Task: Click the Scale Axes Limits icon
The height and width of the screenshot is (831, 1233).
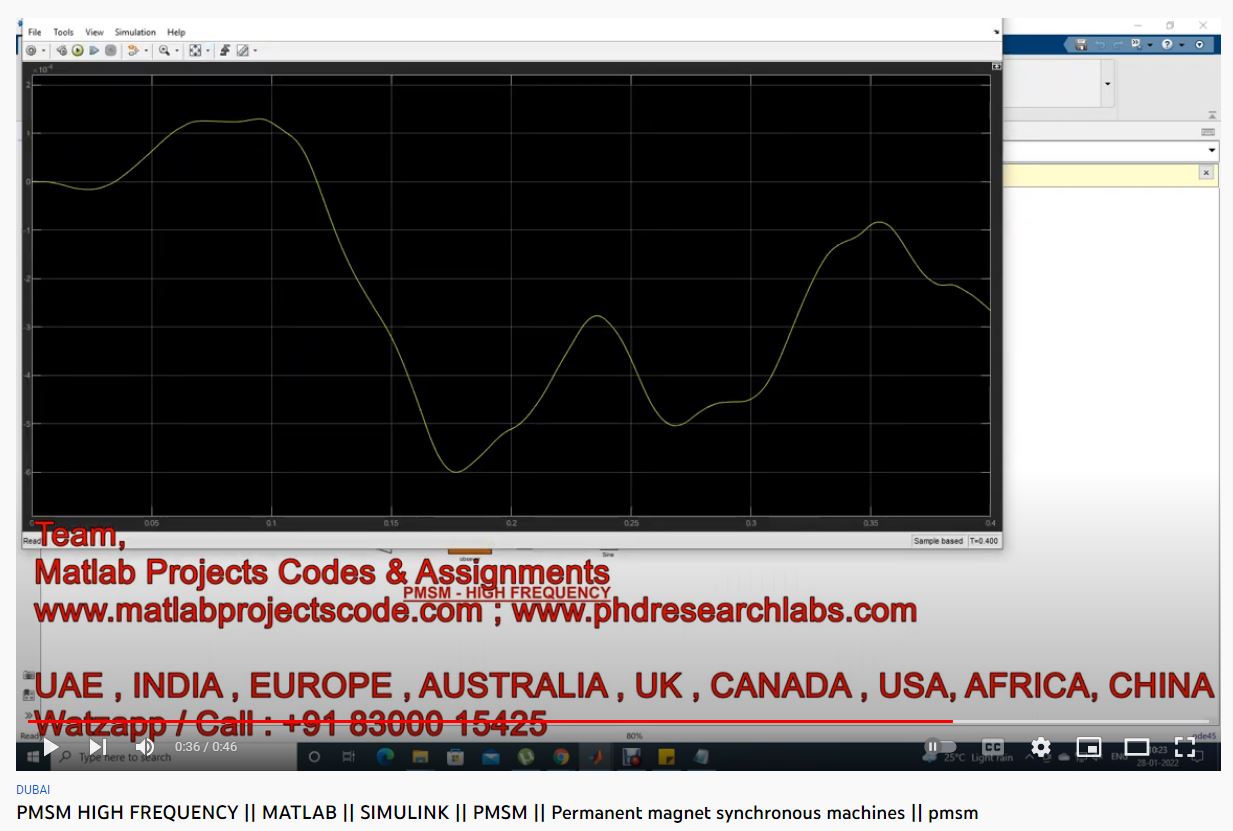Action: [x=195, y=50]
